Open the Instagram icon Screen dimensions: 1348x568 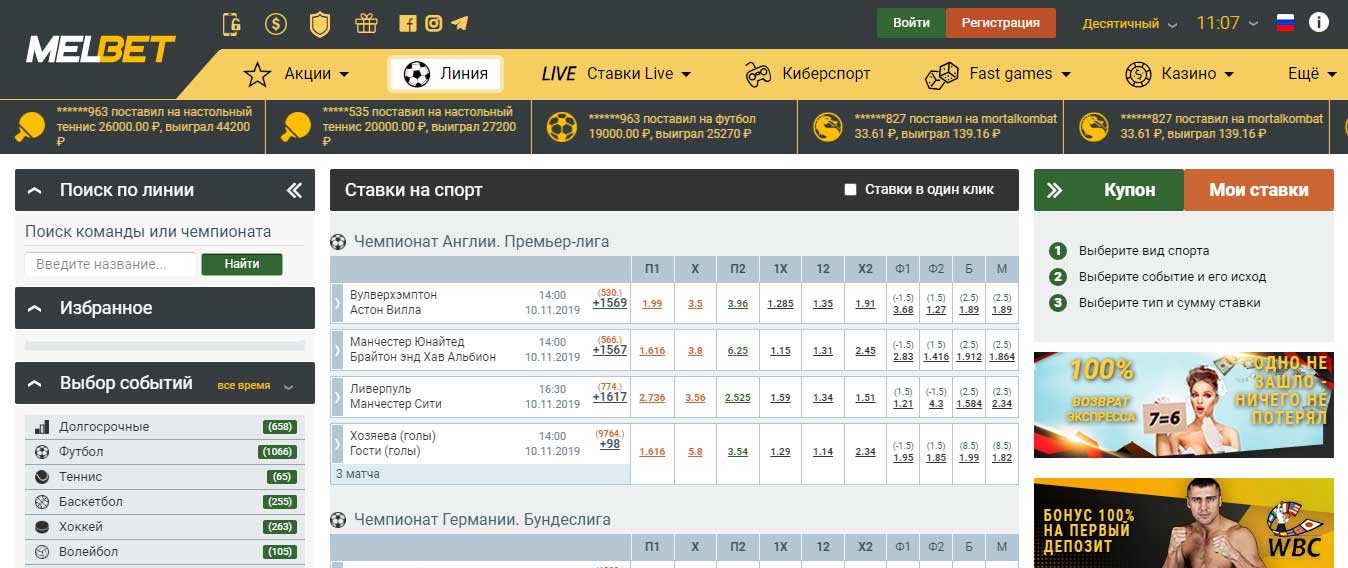433,23
